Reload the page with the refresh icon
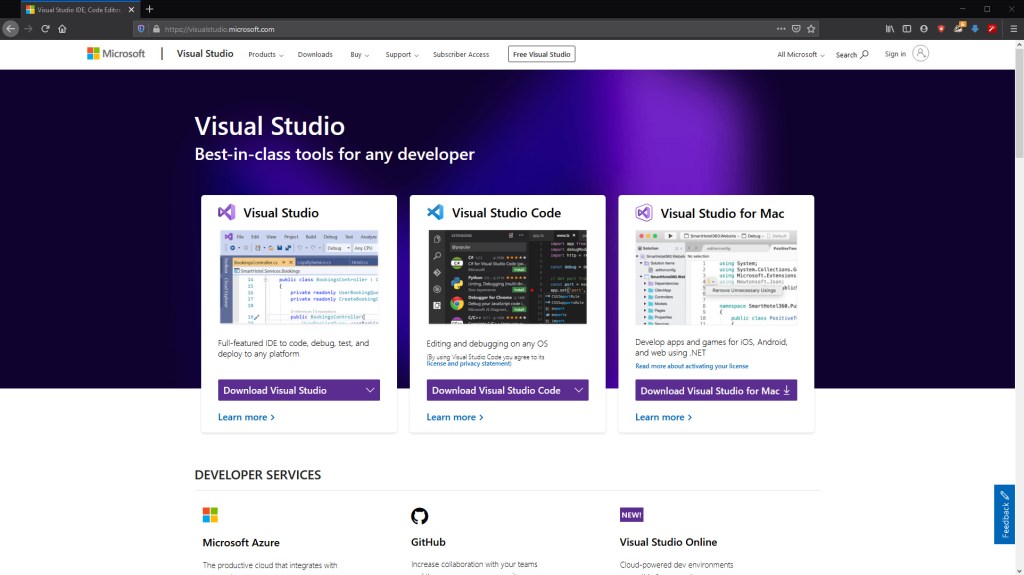 [45, 28]
